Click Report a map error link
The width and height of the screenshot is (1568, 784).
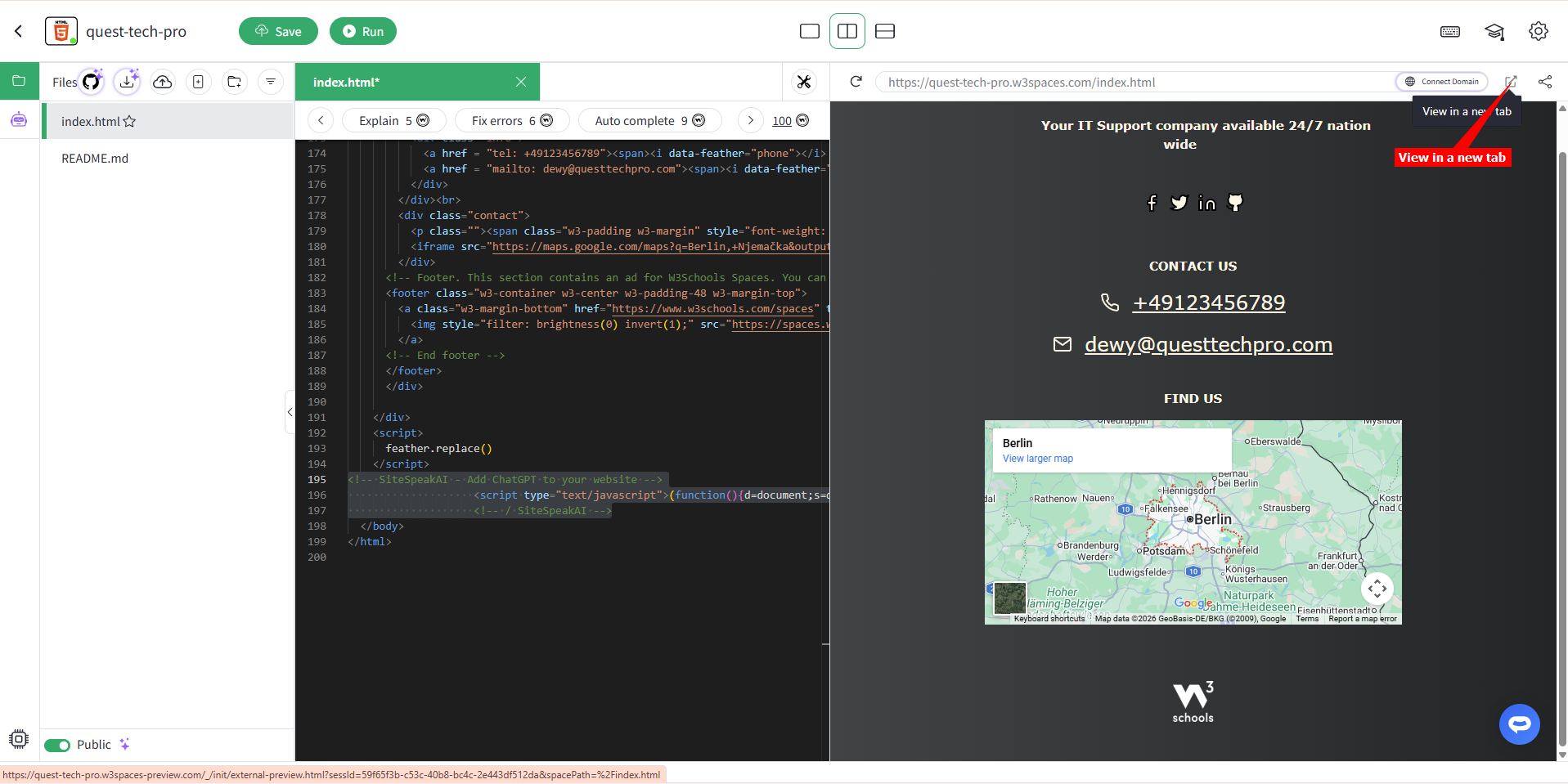[1363, 619]
